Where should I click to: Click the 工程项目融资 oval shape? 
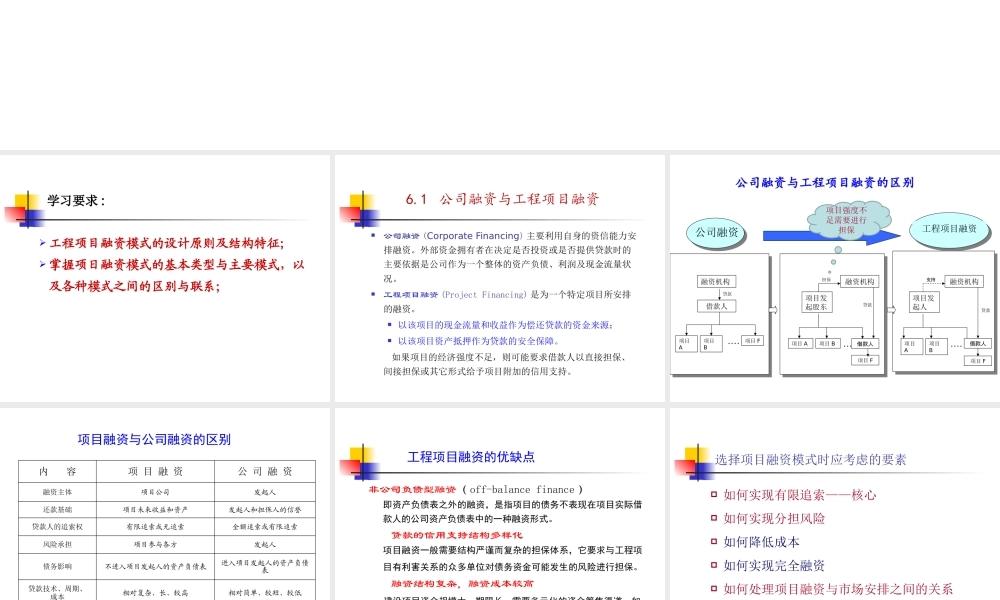[x=947, y=228]
